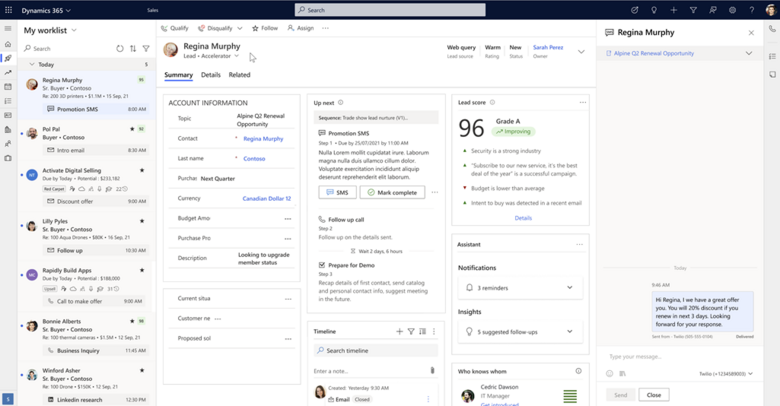Open the Sarah Perez owner link
The width and height of the screenshot is (780, 406).
548,47
